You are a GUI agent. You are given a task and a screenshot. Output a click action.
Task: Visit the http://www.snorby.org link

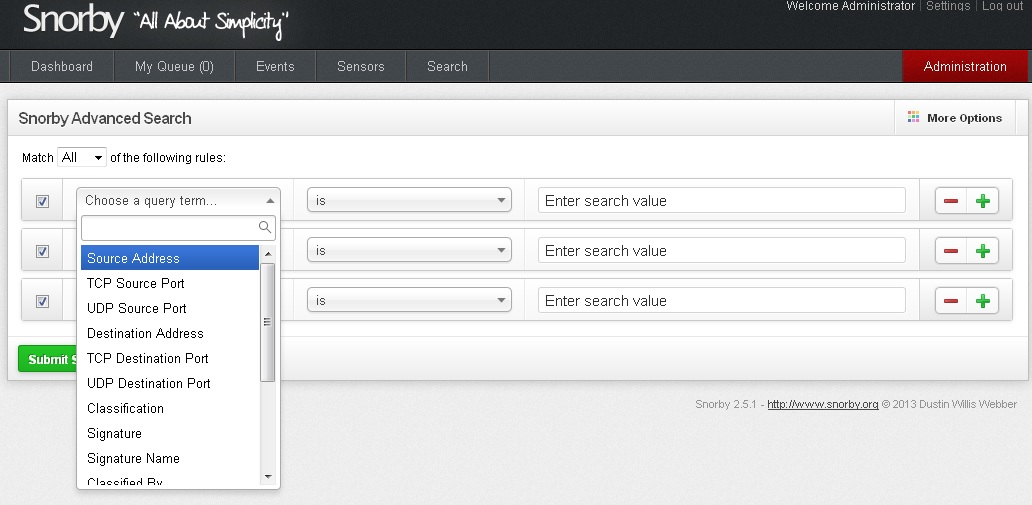click(x=822, y=405)
